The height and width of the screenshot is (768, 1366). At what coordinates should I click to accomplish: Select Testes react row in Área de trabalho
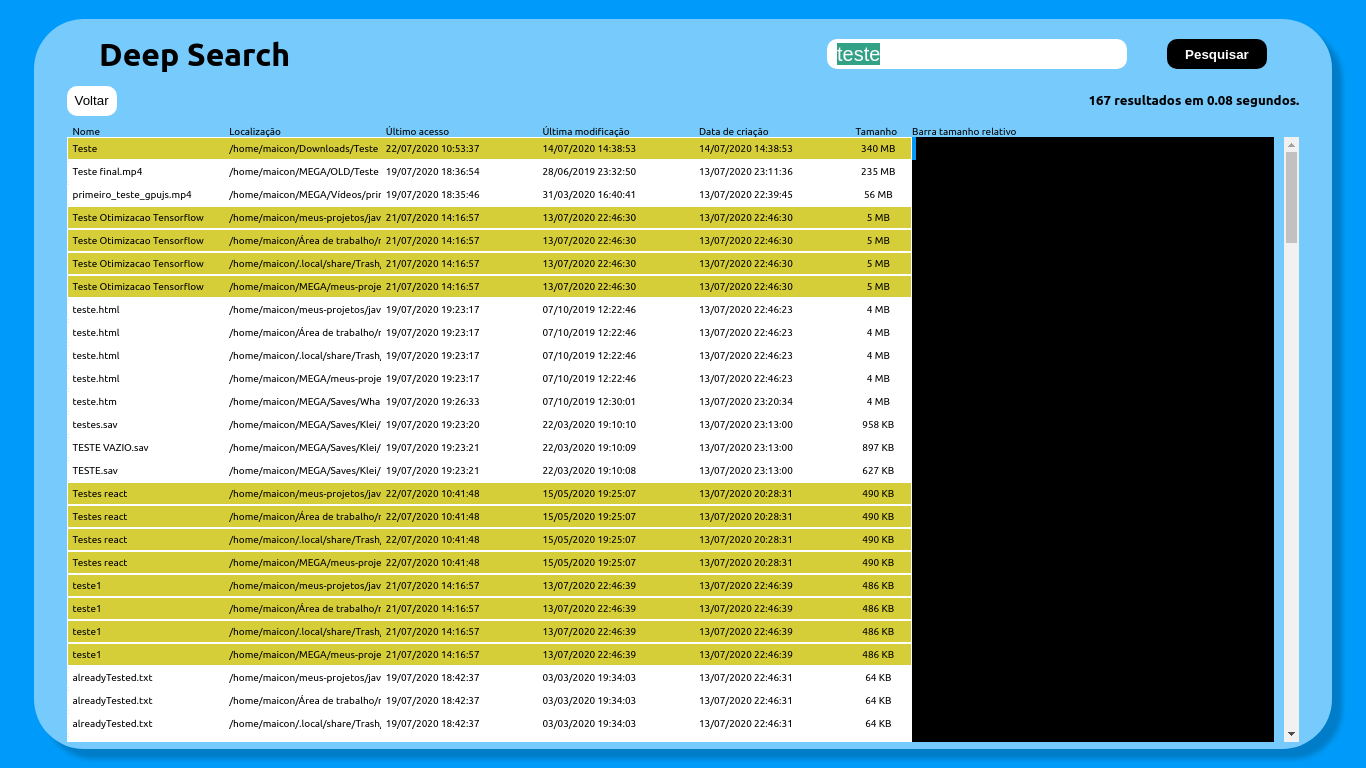[x=490, y=517]
